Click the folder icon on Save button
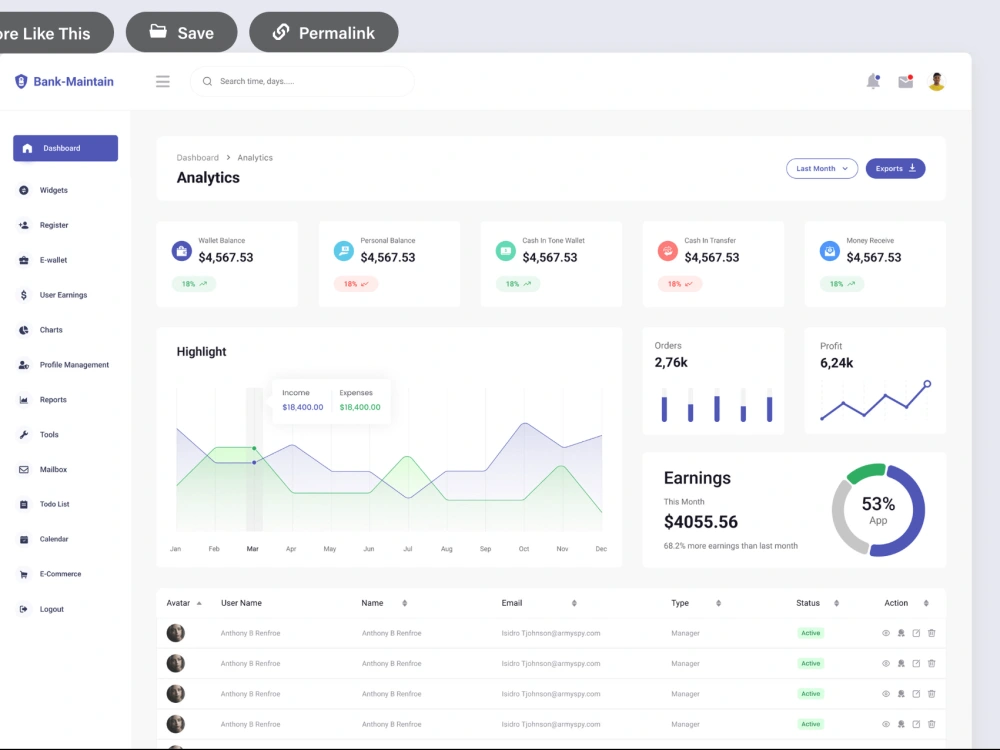Screen dimensions: 1000x750 tap(158, 31)
